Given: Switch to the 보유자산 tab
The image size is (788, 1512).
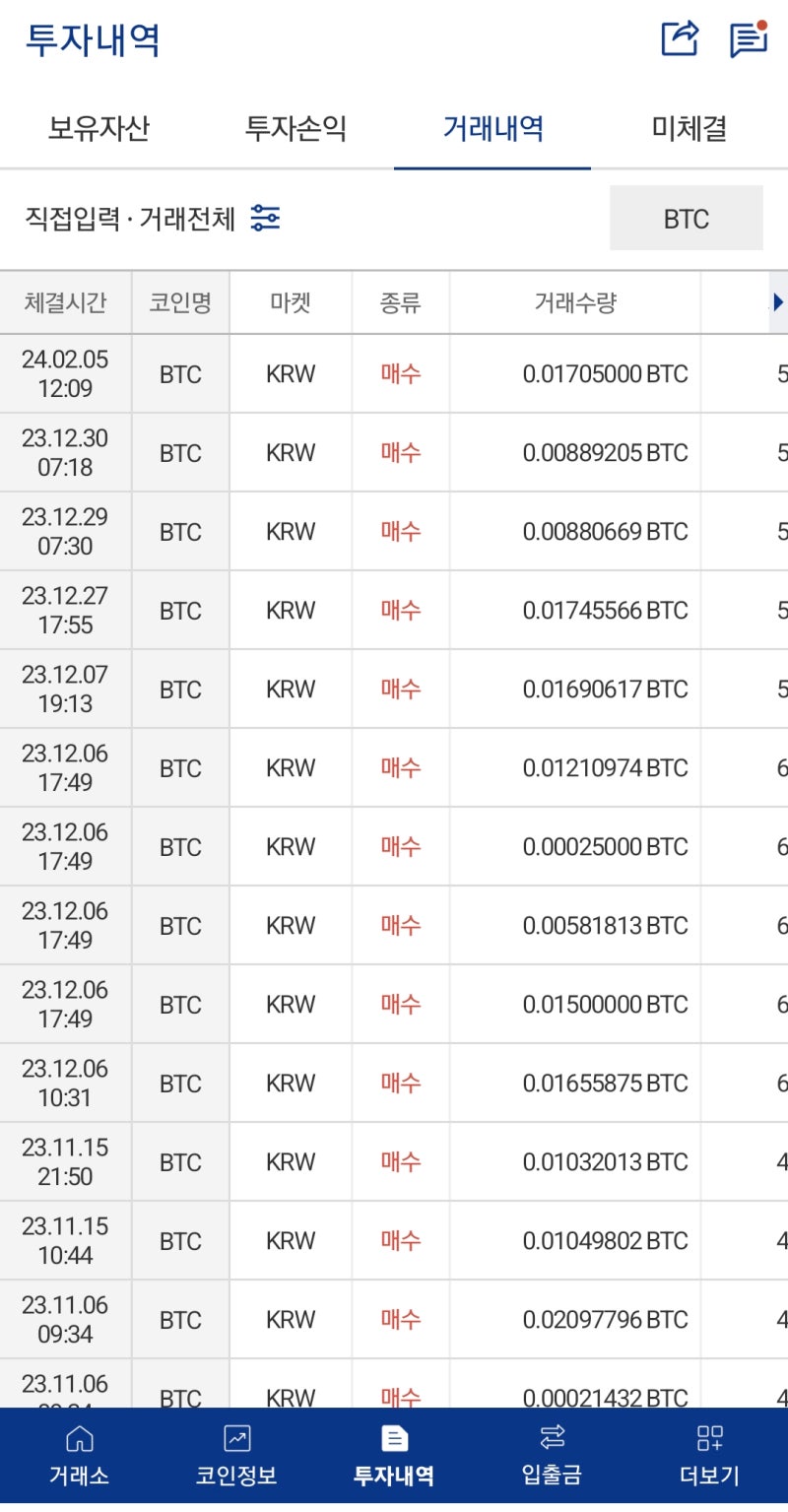Looking at the screenshot, I should 98,129.
